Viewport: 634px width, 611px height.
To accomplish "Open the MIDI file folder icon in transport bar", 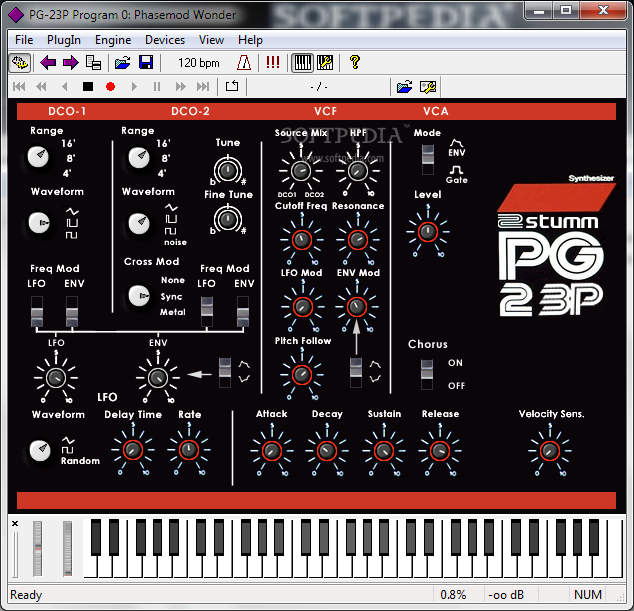I will coord(404,87).
